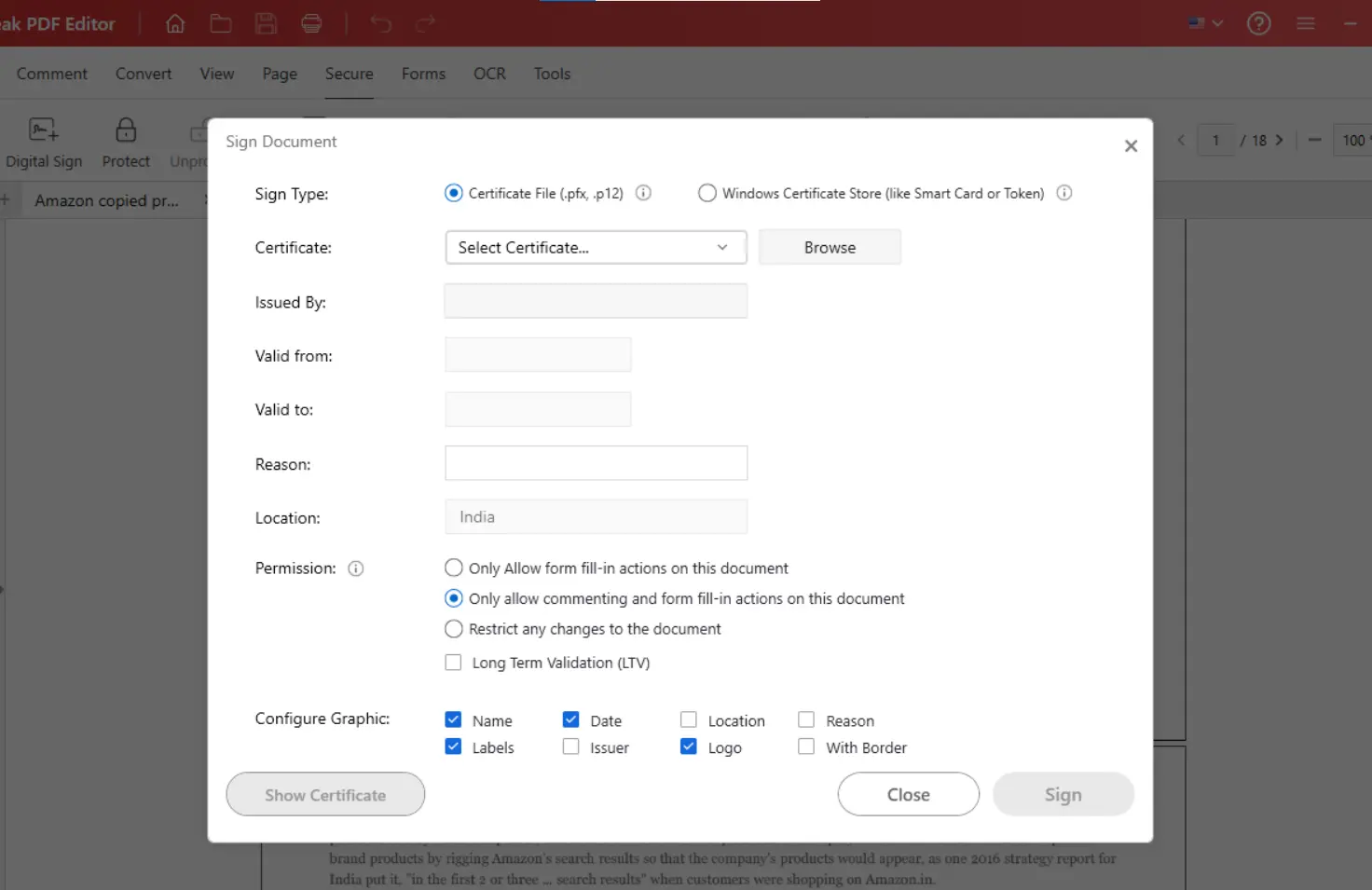
Task: Zoom out with minus icon
Action: (1314, 140)
